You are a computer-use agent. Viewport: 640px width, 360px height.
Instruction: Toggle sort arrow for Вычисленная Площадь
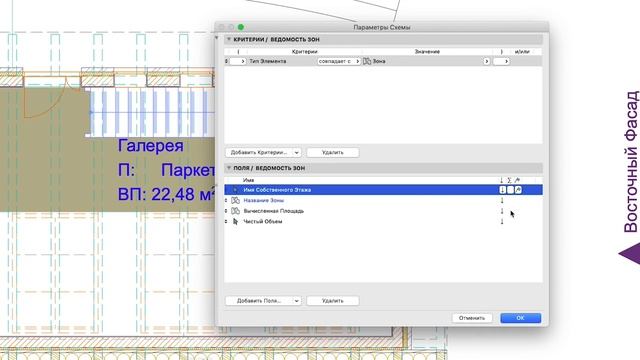coord(502,211)
